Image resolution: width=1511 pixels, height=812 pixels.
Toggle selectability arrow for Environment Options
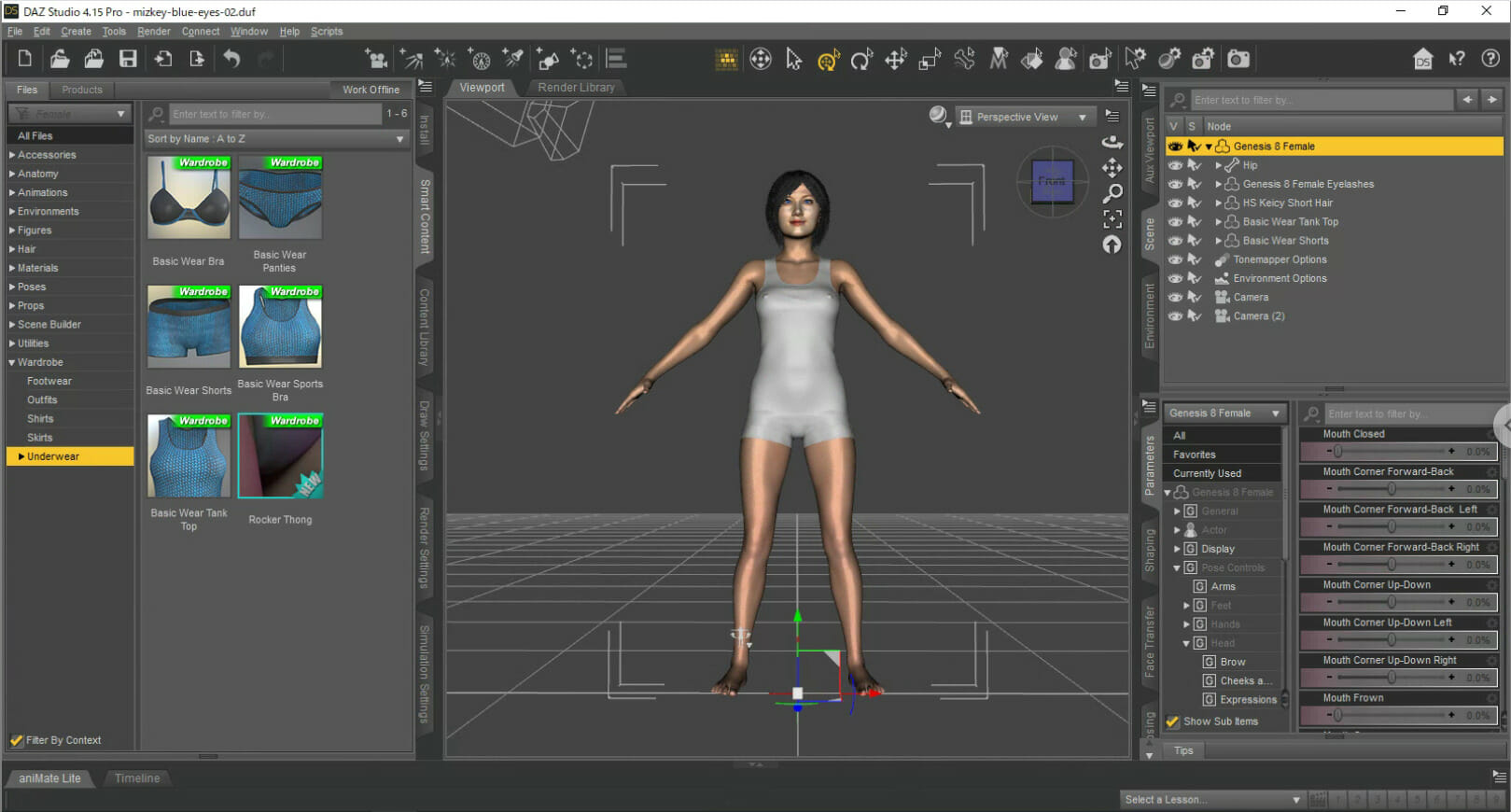click(x=1194, y=278)
